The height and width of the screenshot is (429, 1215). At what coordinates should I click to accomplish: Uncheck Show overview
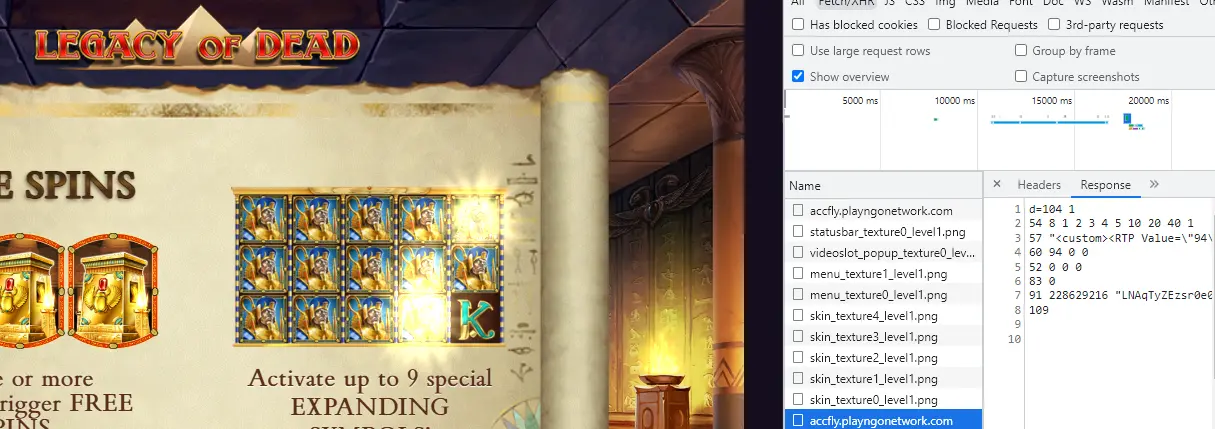tap(798, 77)
